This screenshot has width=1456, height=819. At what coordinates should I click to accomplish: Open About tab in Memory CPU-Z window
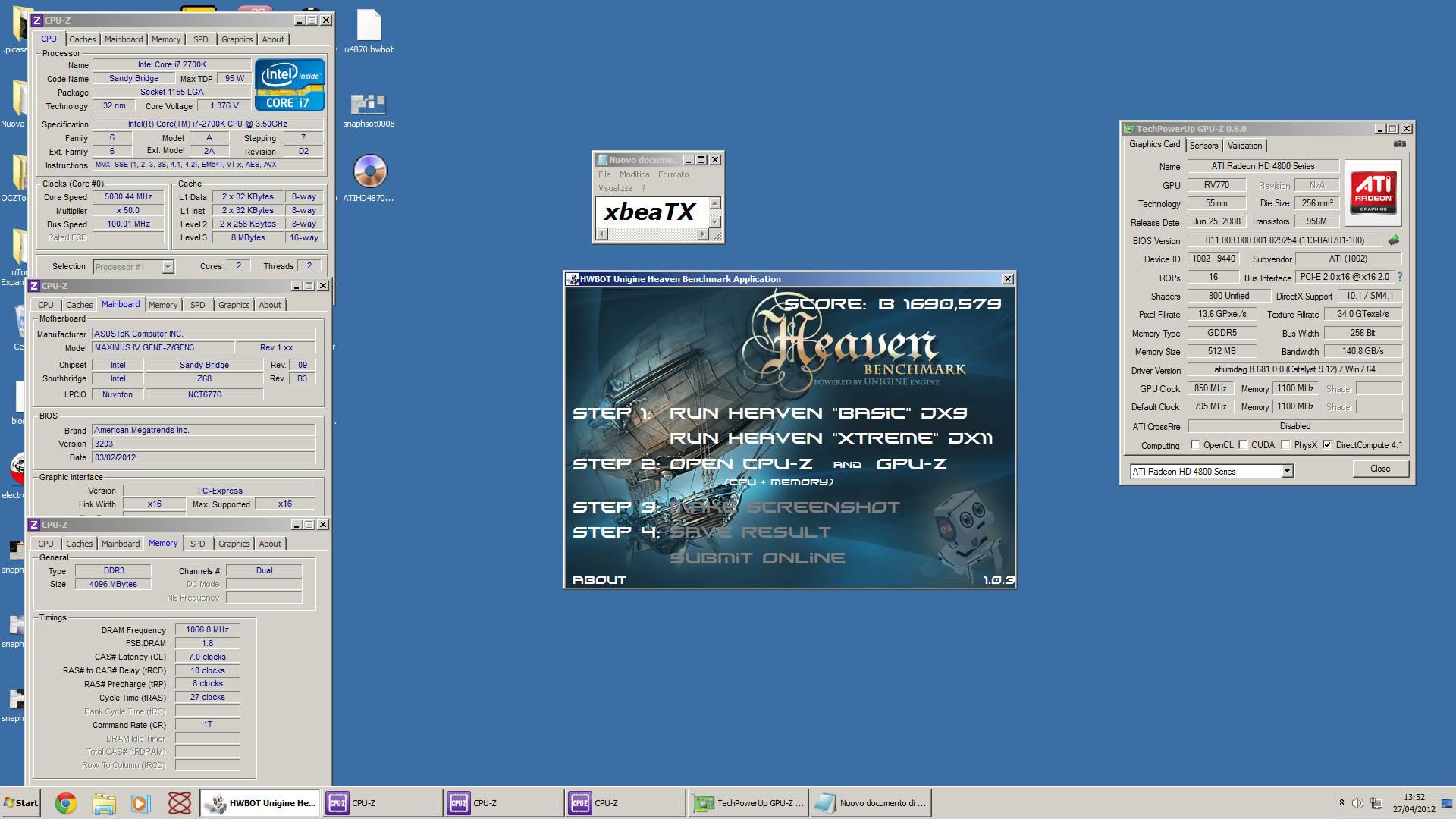pyautogui.click(x=270, y=544)
